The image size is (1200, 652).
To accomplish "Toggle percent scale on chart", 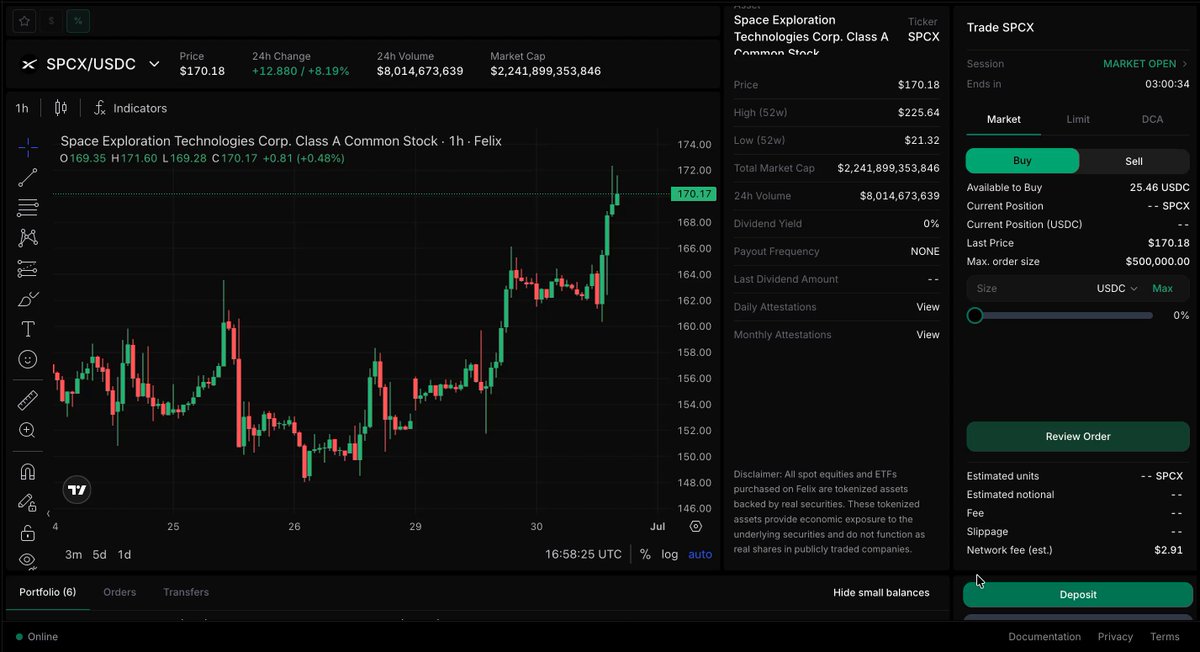I will pos(645,554).
